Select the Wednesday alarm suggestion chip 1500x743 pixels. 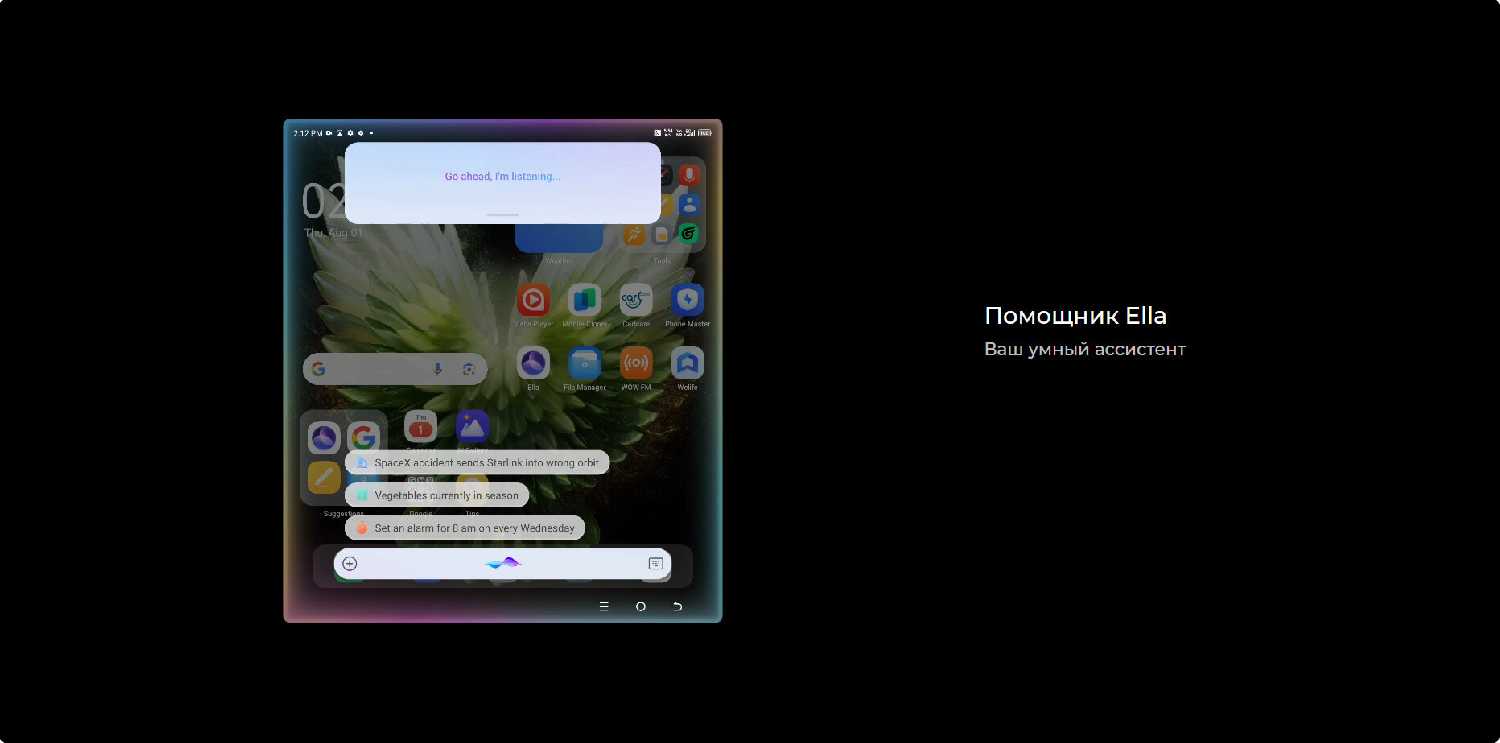tap(465, 528)
